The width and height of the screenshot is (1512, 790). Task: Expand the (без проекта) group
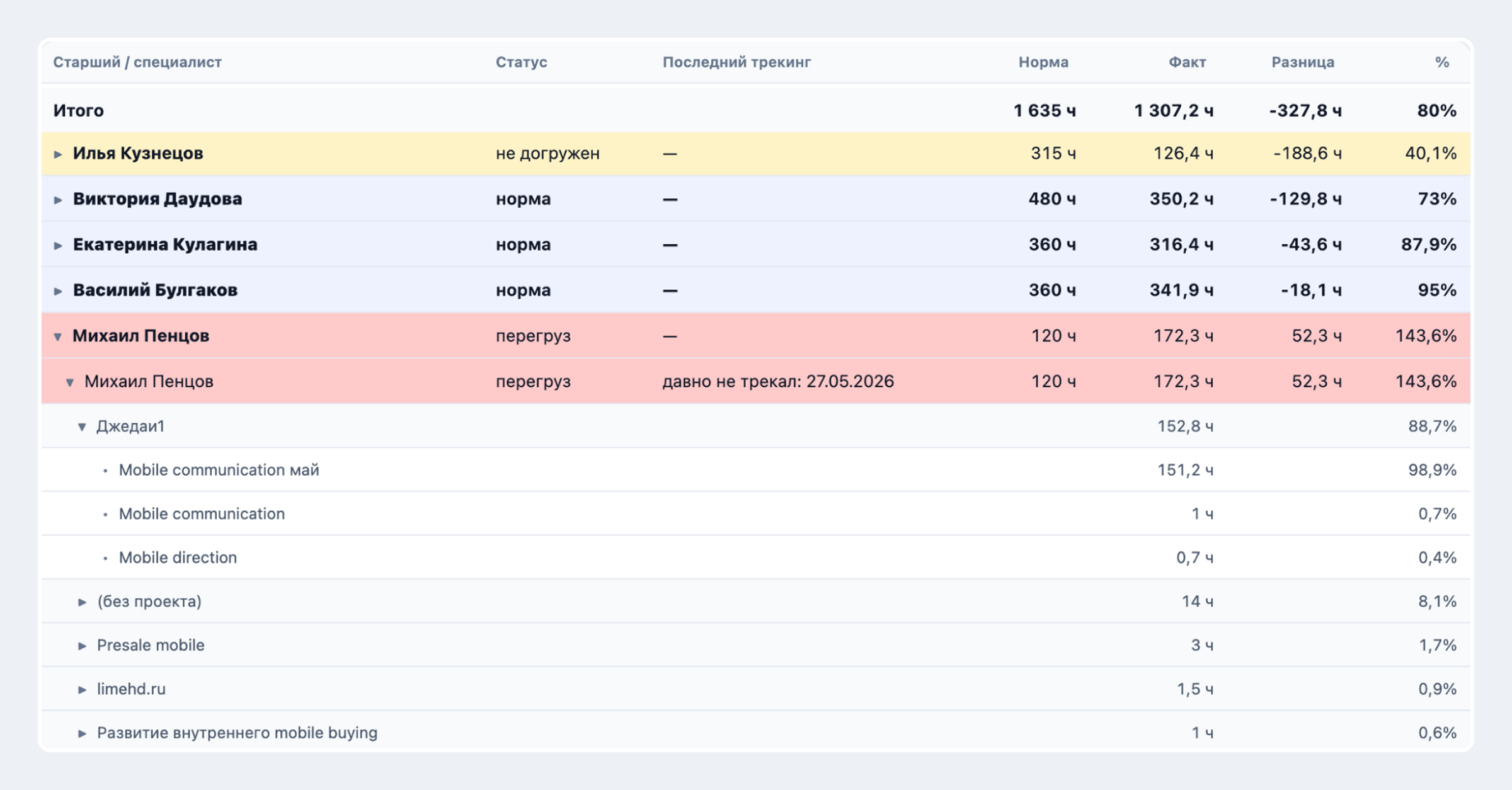pos(82,602)
